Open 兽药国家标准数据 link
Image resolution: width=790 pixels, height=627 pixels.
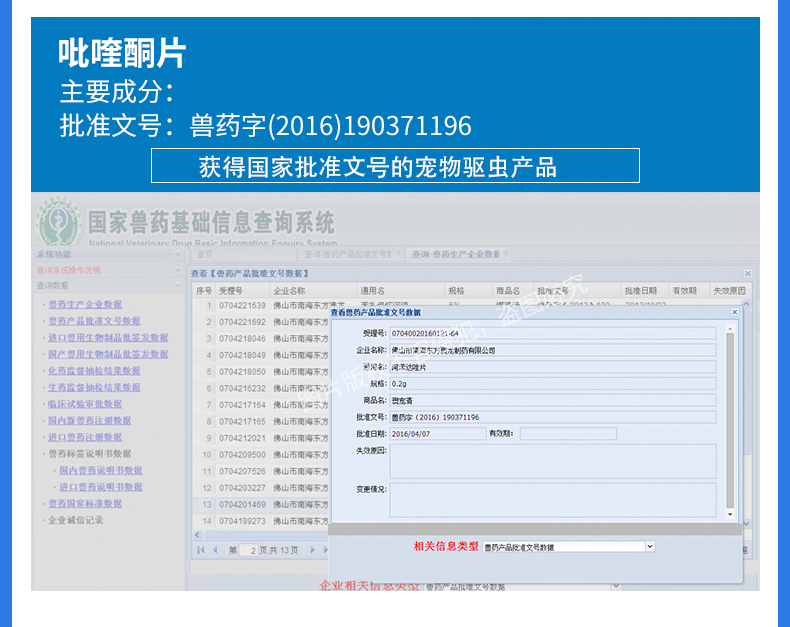pyautogui.click(x=85, y=504)
